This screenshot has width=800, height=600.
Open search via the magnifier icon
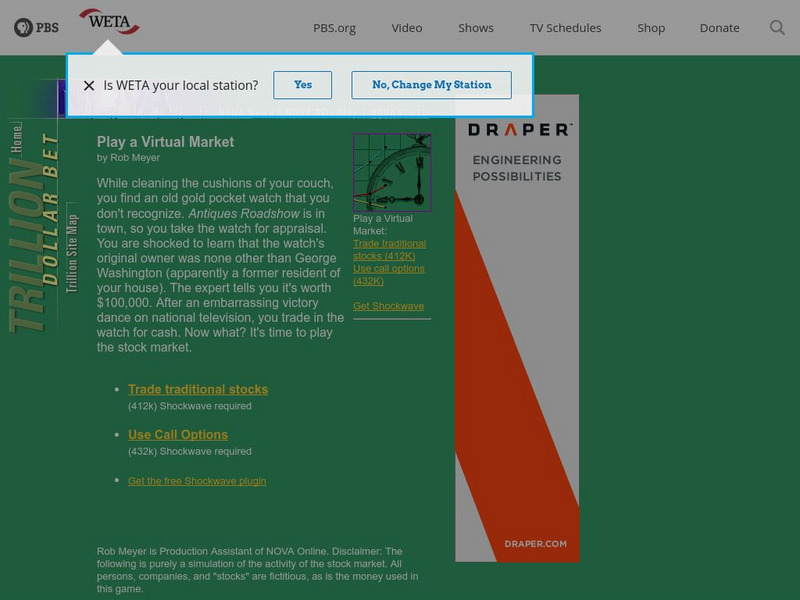777,28
